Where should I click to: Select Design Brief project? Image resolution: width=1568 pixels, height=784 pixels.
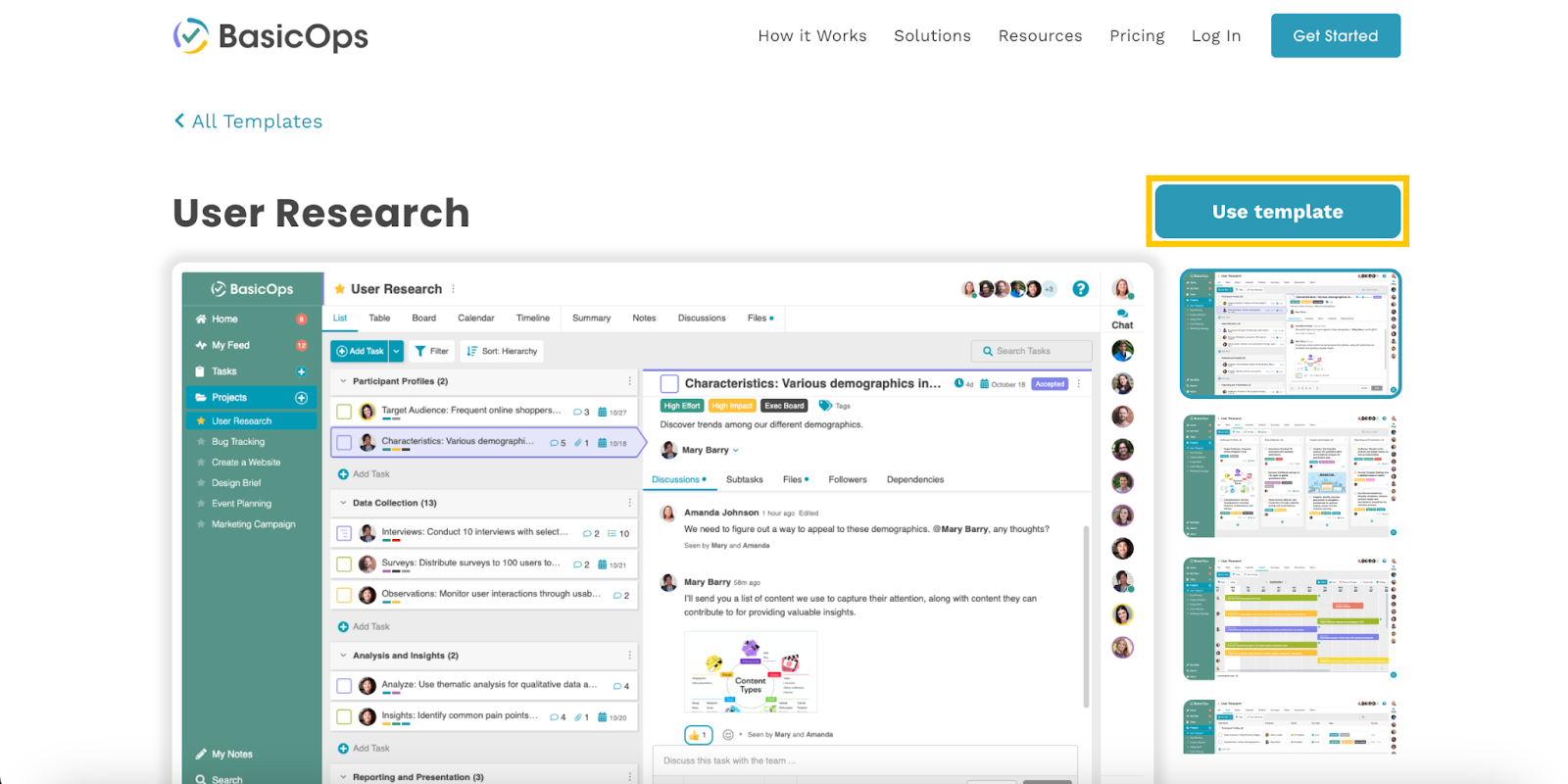click(236, 483)
